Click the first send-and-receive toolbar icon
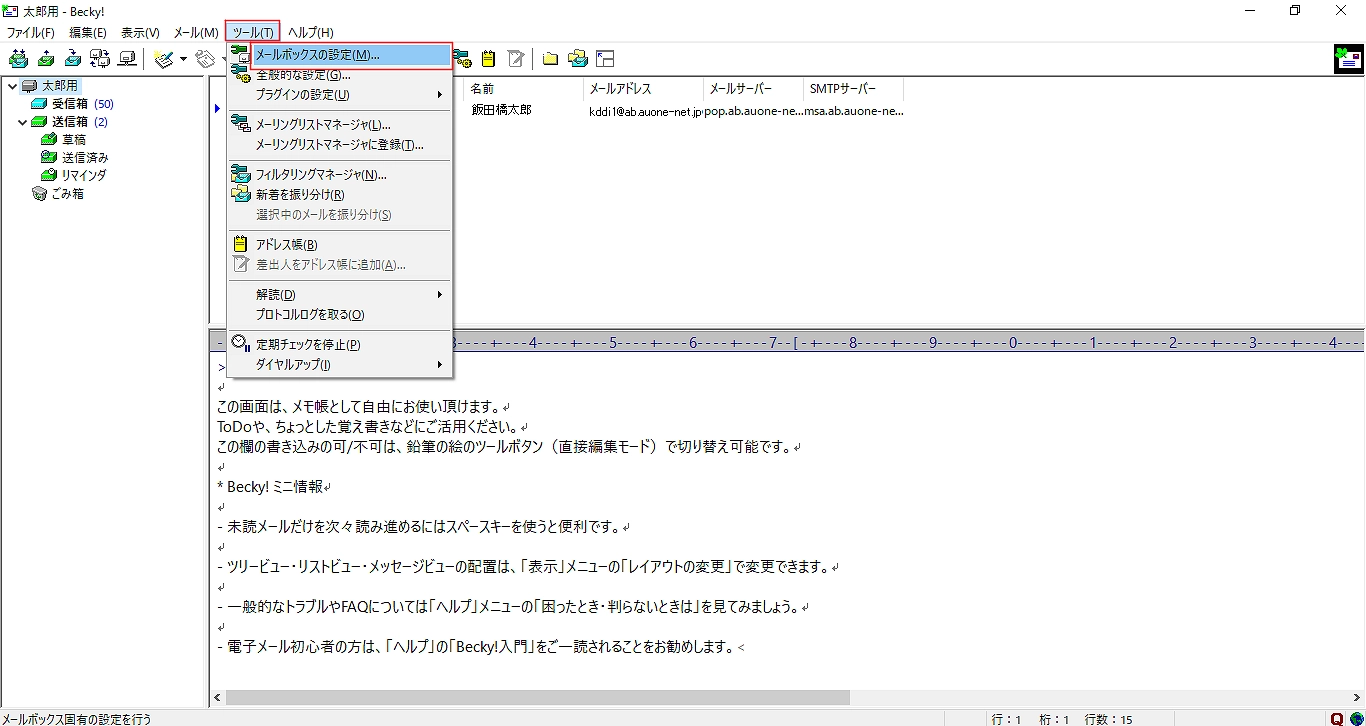The height and width of the screenshot is (726, 1366). pos(18,59)
